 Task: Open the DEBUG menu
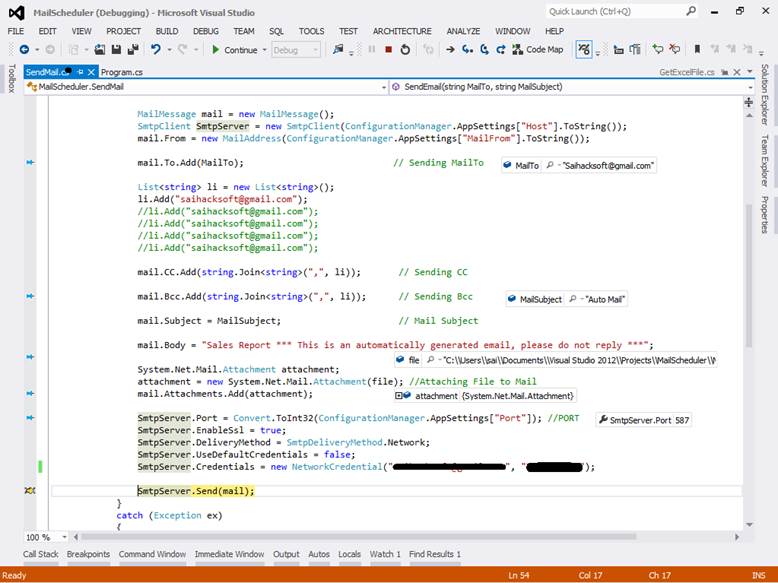(205, 31)
